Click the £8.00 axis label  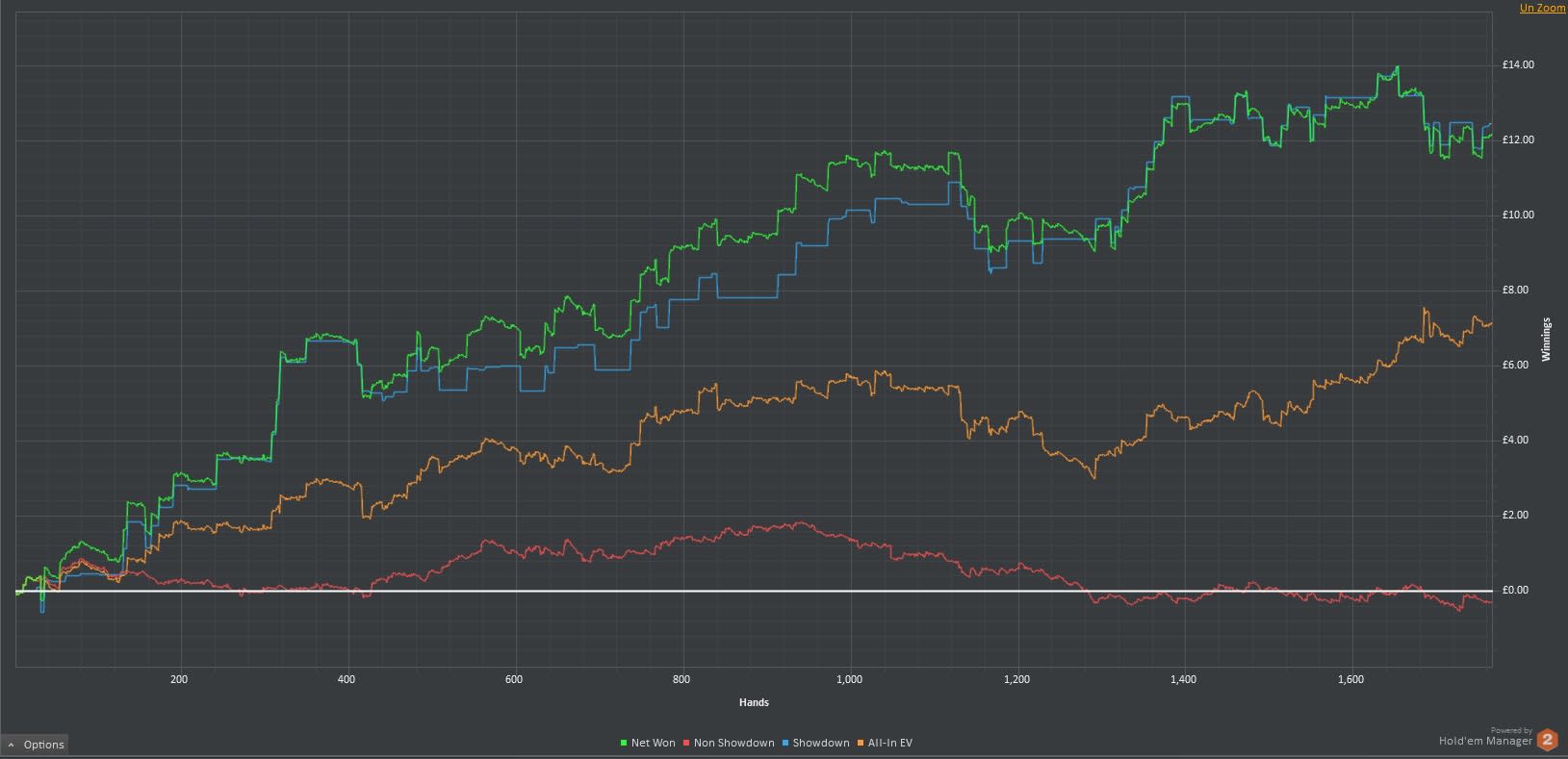point(1516,291)
